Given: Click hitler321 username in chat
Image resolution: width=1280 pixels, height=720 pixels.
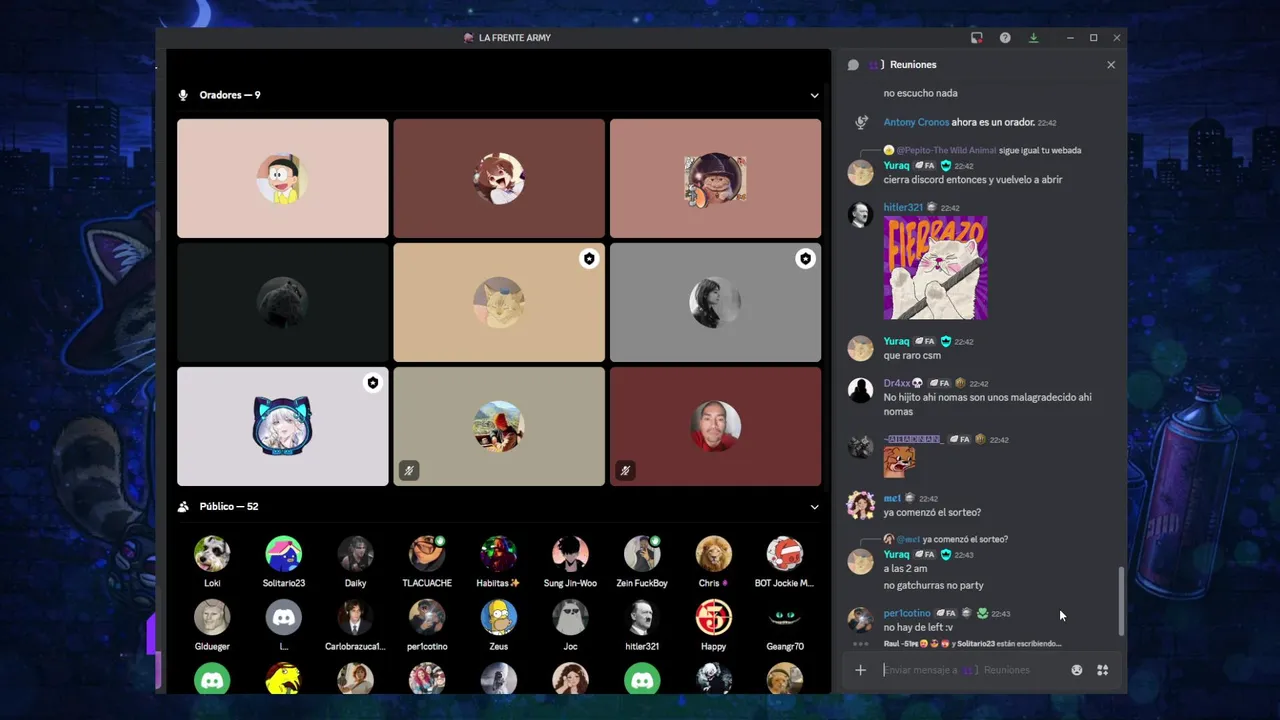Looking at the screenshot, I should 903,208.
